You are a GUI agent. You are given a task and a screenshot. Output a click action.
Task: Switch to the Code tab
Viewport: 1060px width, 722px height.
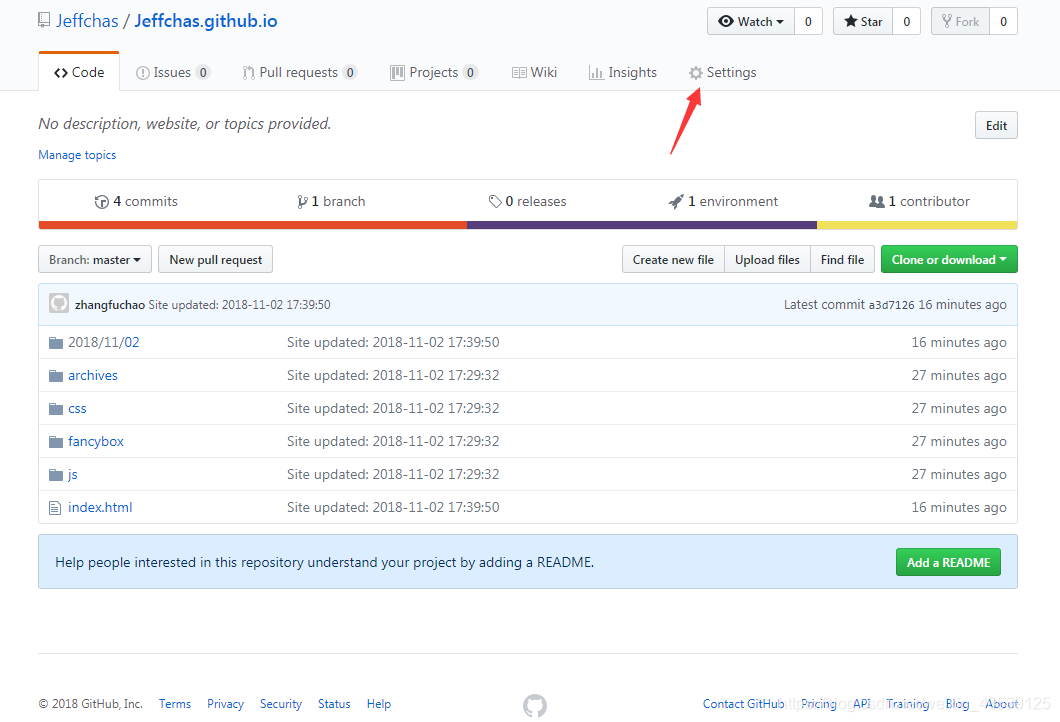coord(79,72)
